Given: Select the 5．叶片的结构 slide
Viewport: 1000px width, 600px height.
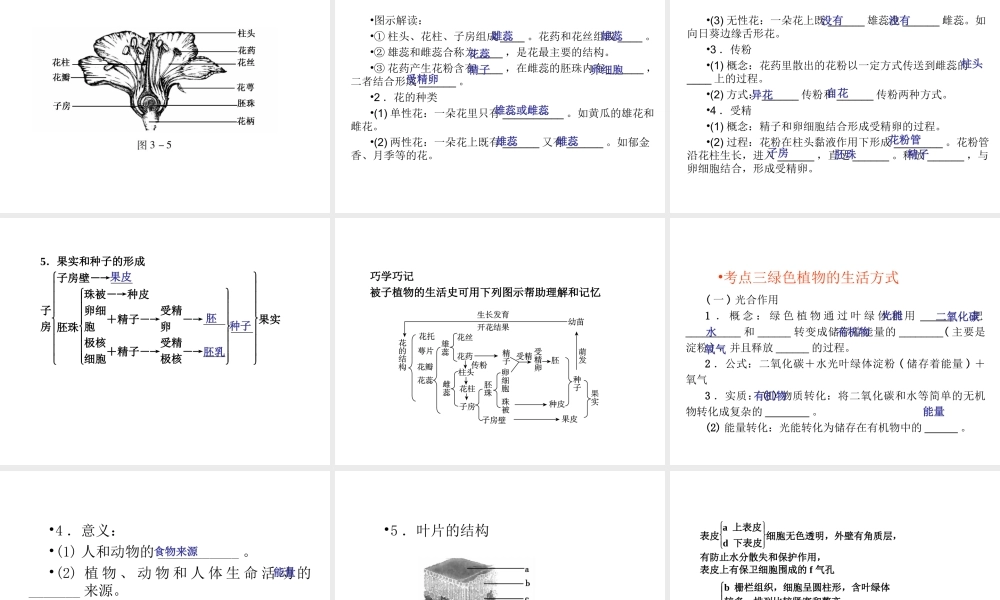Looking at the screenshot, I should click(500, 536).
